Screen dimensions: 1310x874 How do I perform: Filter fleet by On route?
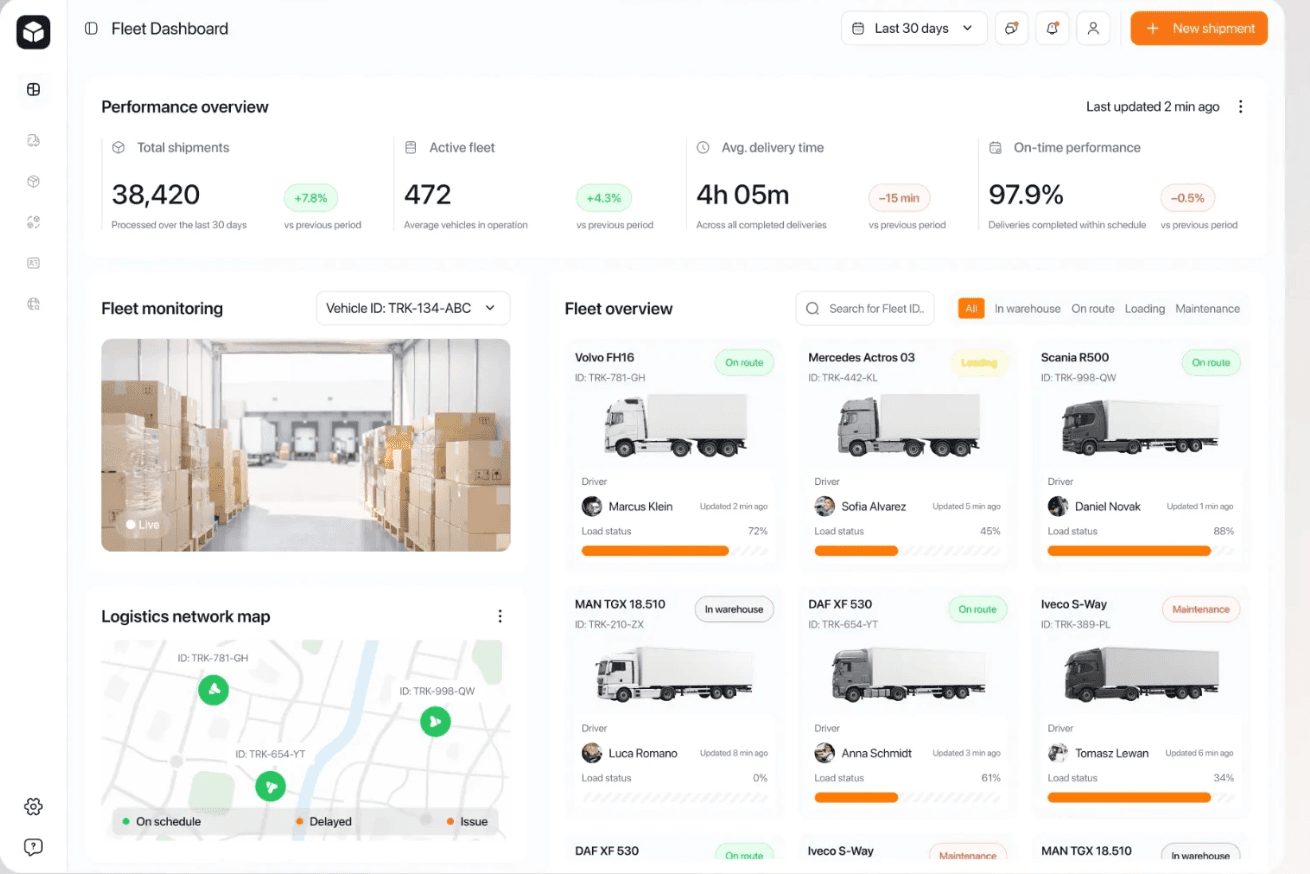pos(1093,309)
